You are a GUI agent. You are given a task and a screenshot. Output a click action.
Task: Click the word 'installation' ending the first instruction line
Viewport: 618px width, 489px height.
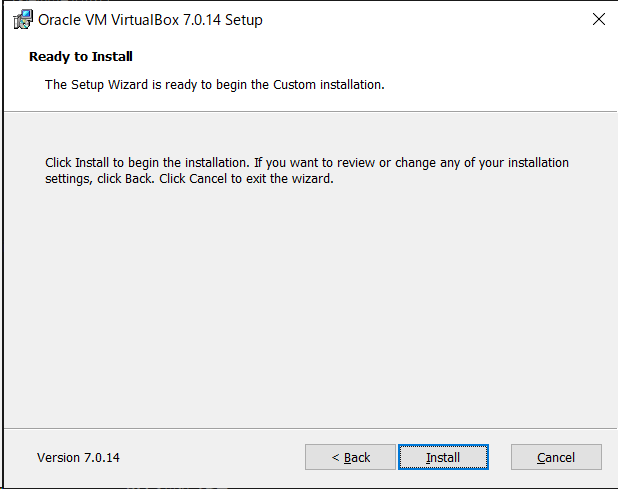(538, 163)
